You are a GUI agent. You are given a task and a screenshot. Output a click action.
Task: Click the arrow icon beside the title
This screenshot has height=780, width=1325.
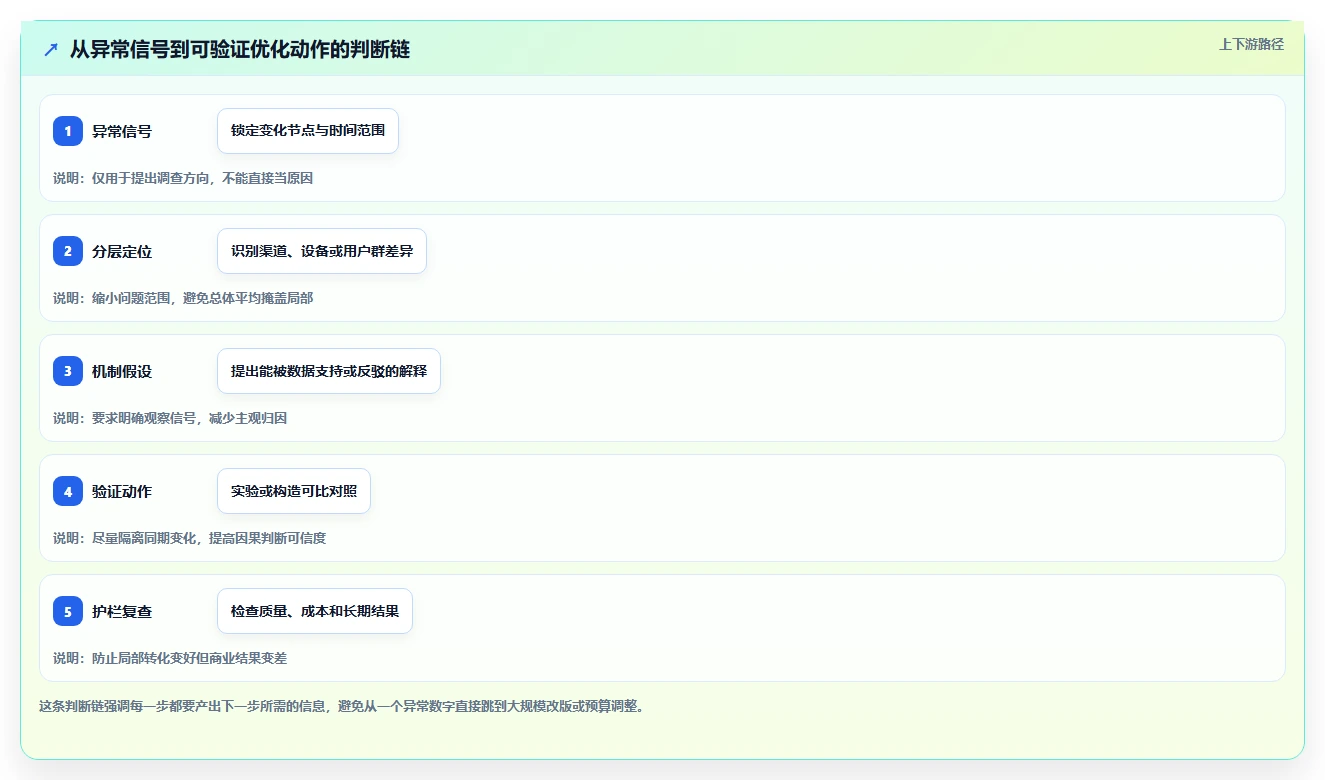tap(51, 49)
